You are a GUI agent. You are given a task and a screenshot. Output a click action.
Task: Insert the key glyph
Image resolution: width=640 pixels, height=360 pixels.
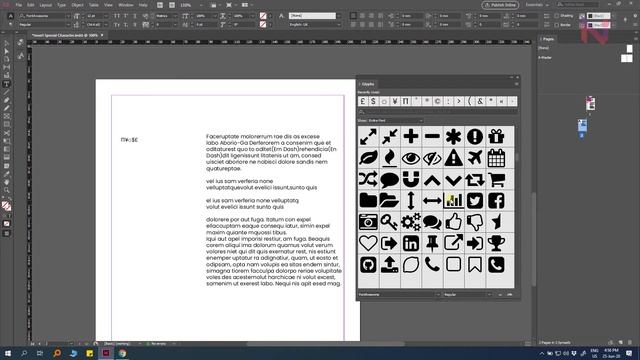(389, 222)
